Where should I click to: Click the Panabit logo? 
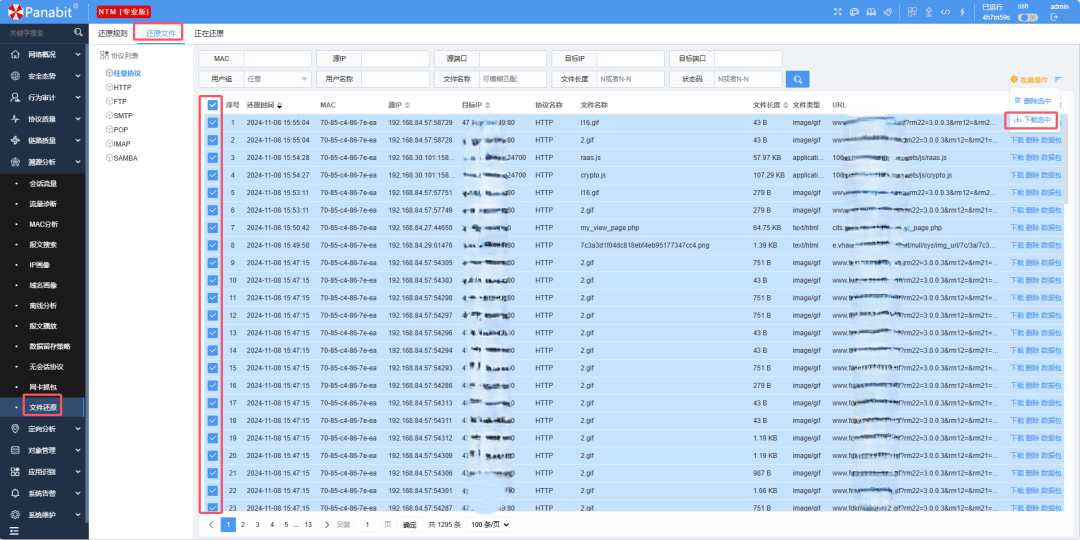42,12
